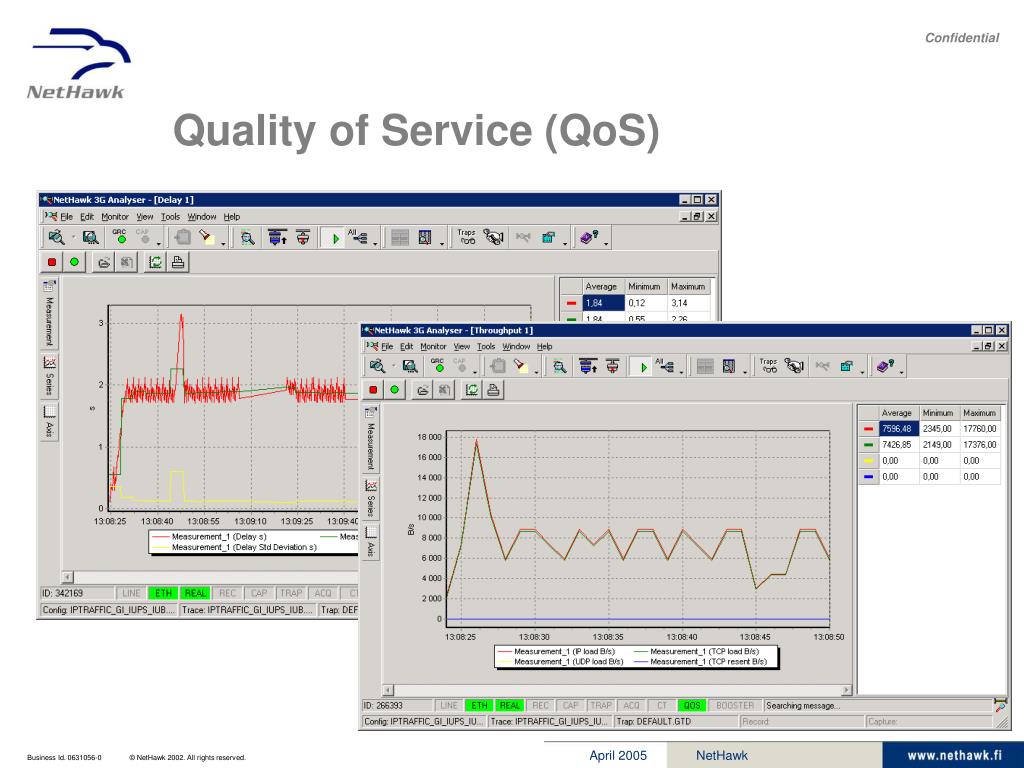This screenshot has width=1024, height=768.
Task: Open the Tools menu in Throughput window
Action: pyautogui.click(x=486, y=347)
